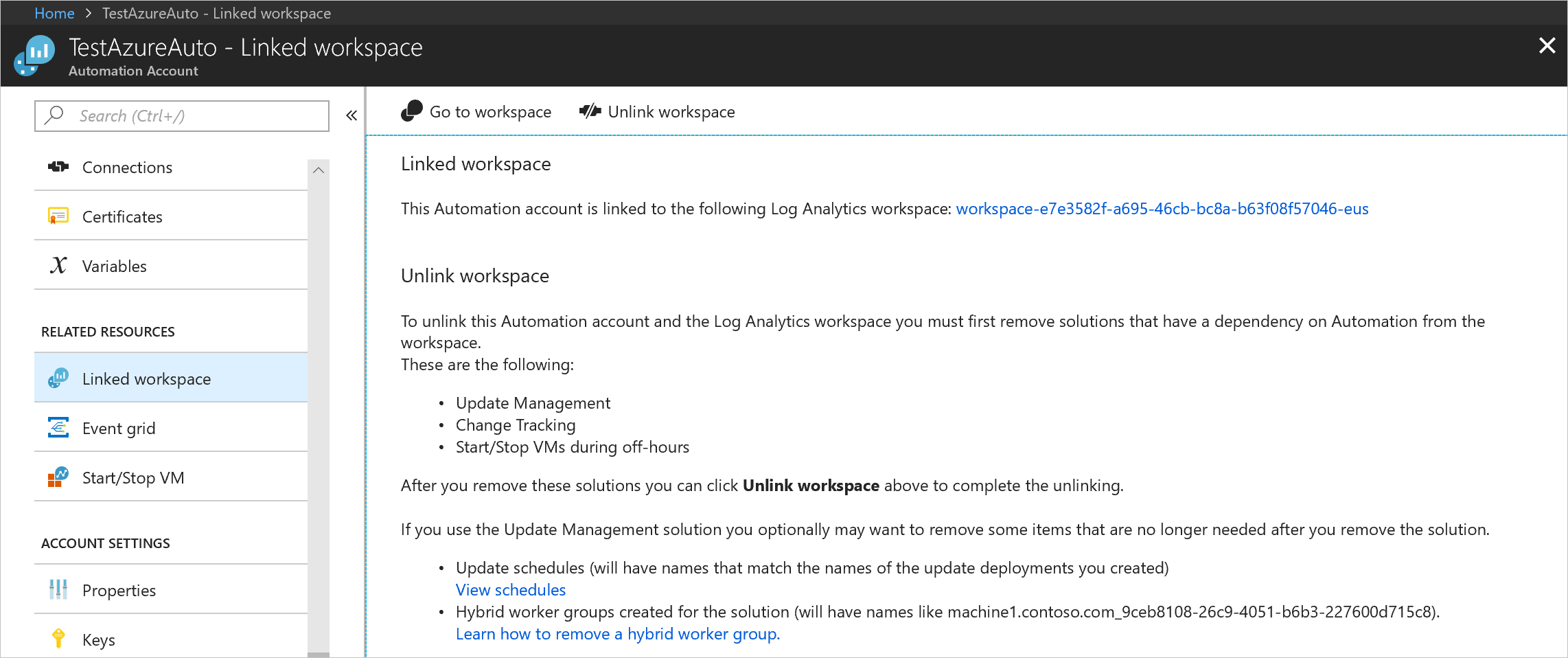Screen dimensions: 1568x658
Task: Click the View schedules link
Action: [x=511, y=590]
